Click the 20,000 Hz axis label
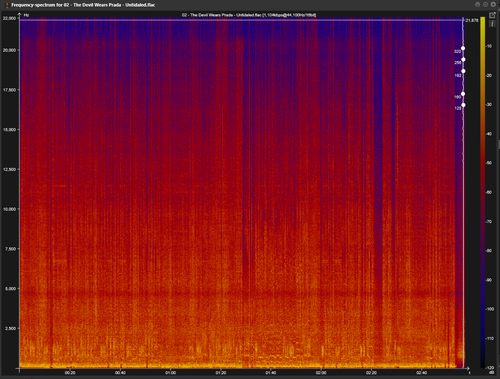This screenshot has width=500, height=379. (x=9, y=50)
